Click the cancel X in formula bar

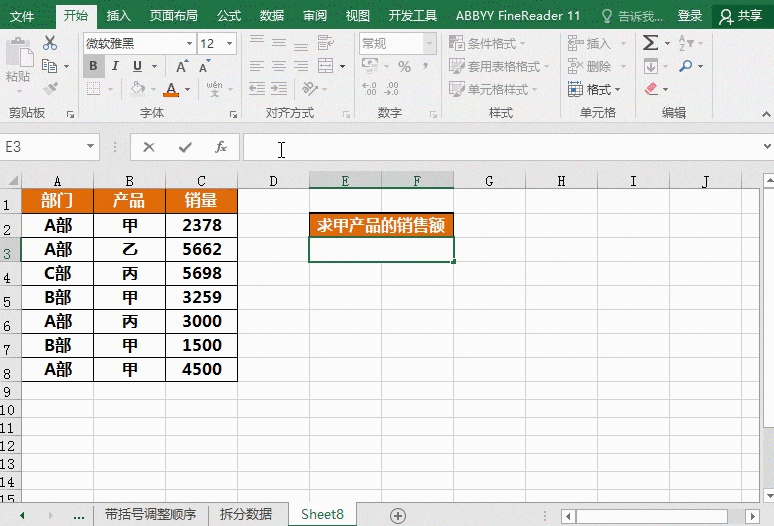149,147
